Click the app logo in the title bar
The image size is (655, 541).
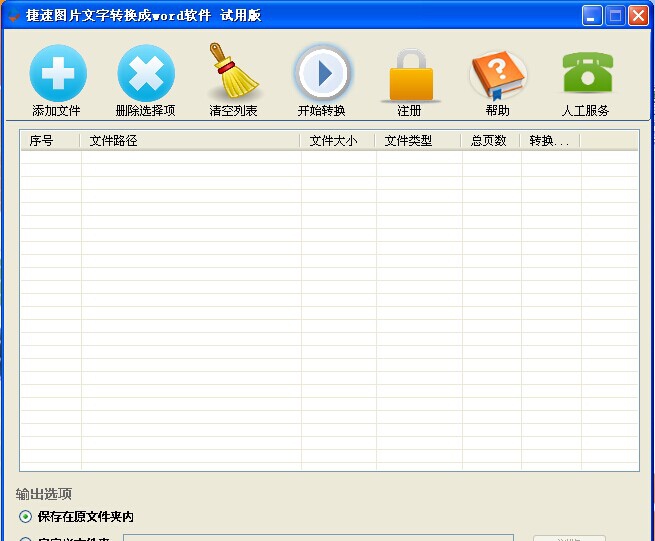click(13, 15)
